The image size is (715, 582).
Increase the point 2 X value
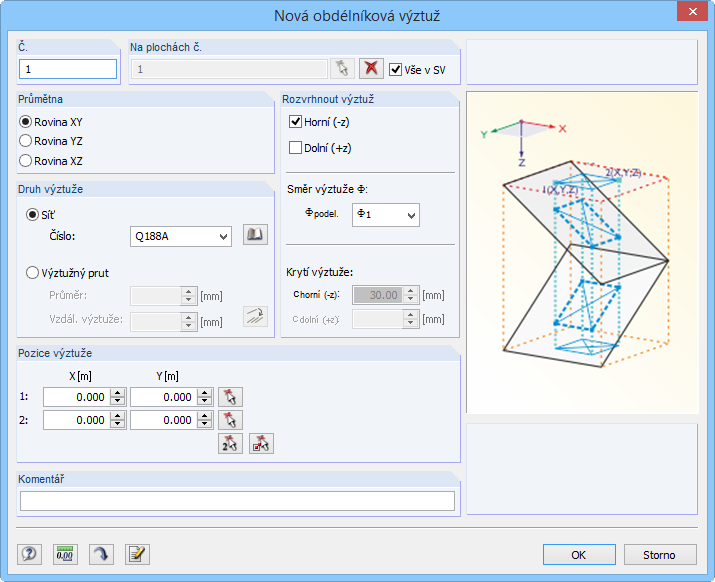pos(118,416)
